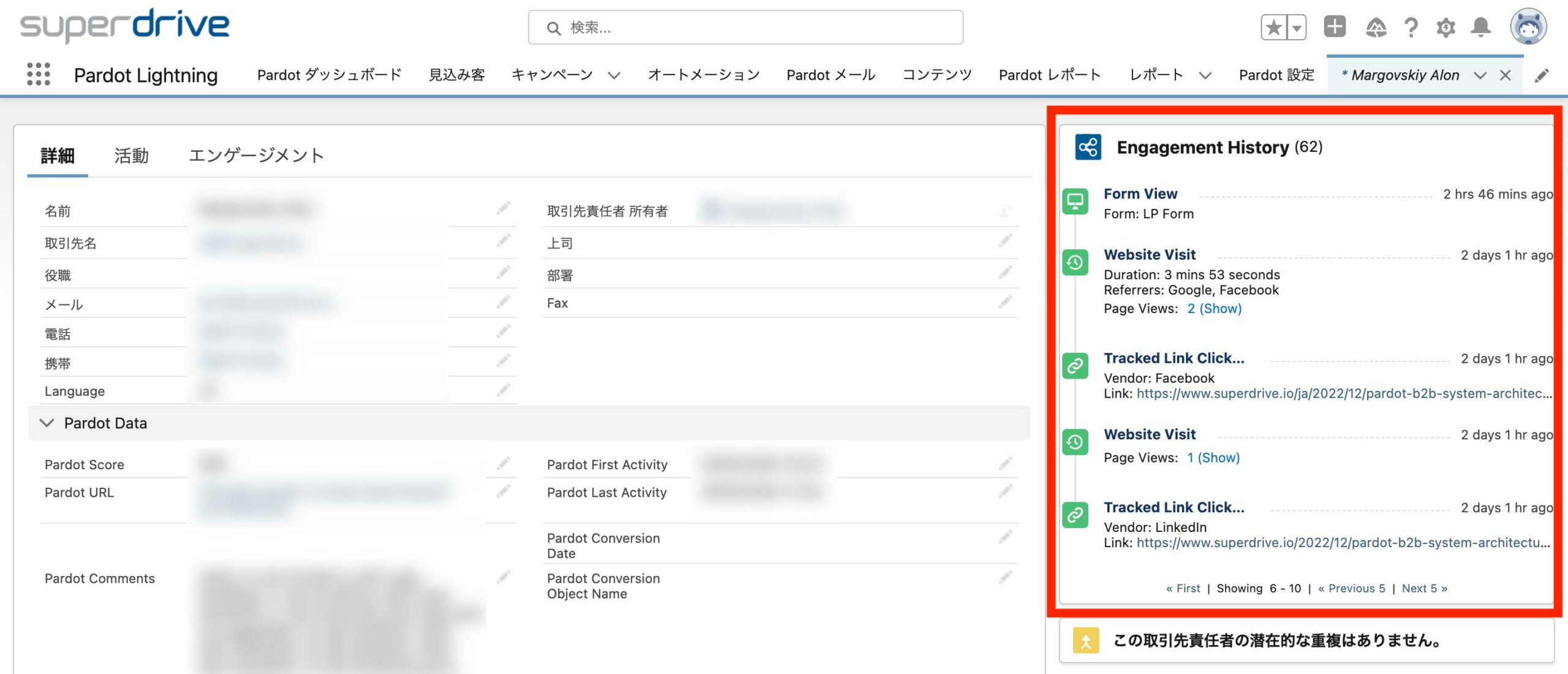Click the search input field
The width and height of the screenshot is (1568, 674).
(x=745, y=28)
